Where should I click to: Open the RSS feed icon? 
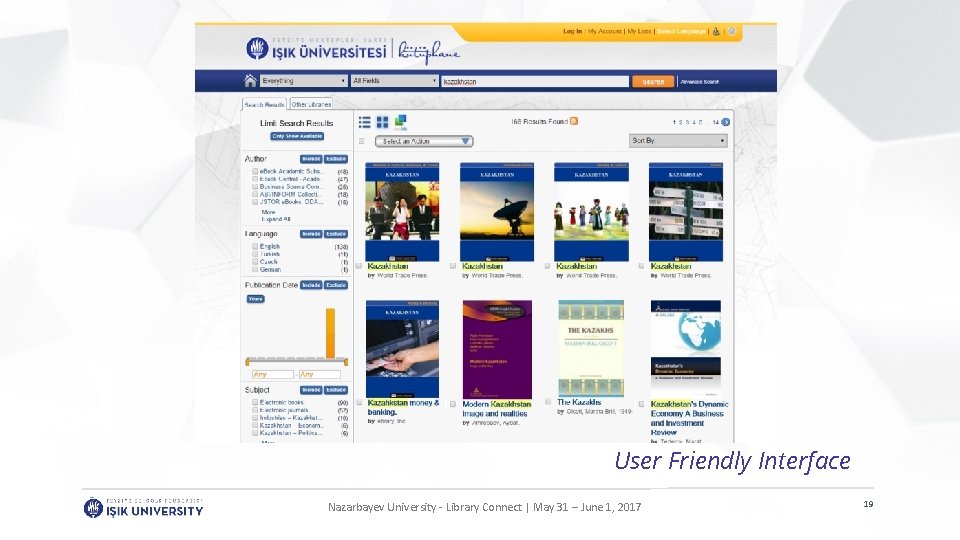click(x=574, y=121)
